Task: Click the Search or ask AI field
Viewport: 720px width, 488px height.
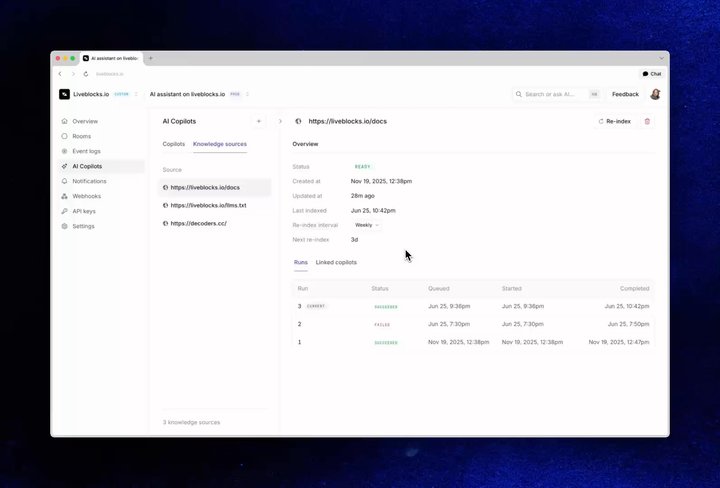Action: click(x=557, y=94)
